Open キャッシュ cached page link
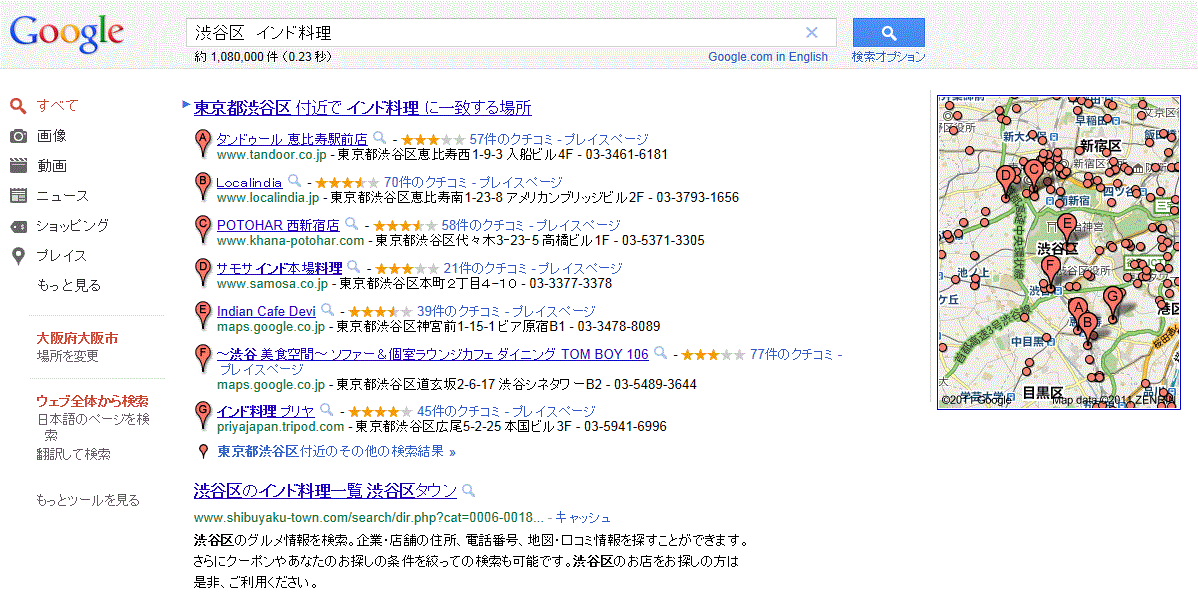 pyautogui.click(x=583, y=517)
